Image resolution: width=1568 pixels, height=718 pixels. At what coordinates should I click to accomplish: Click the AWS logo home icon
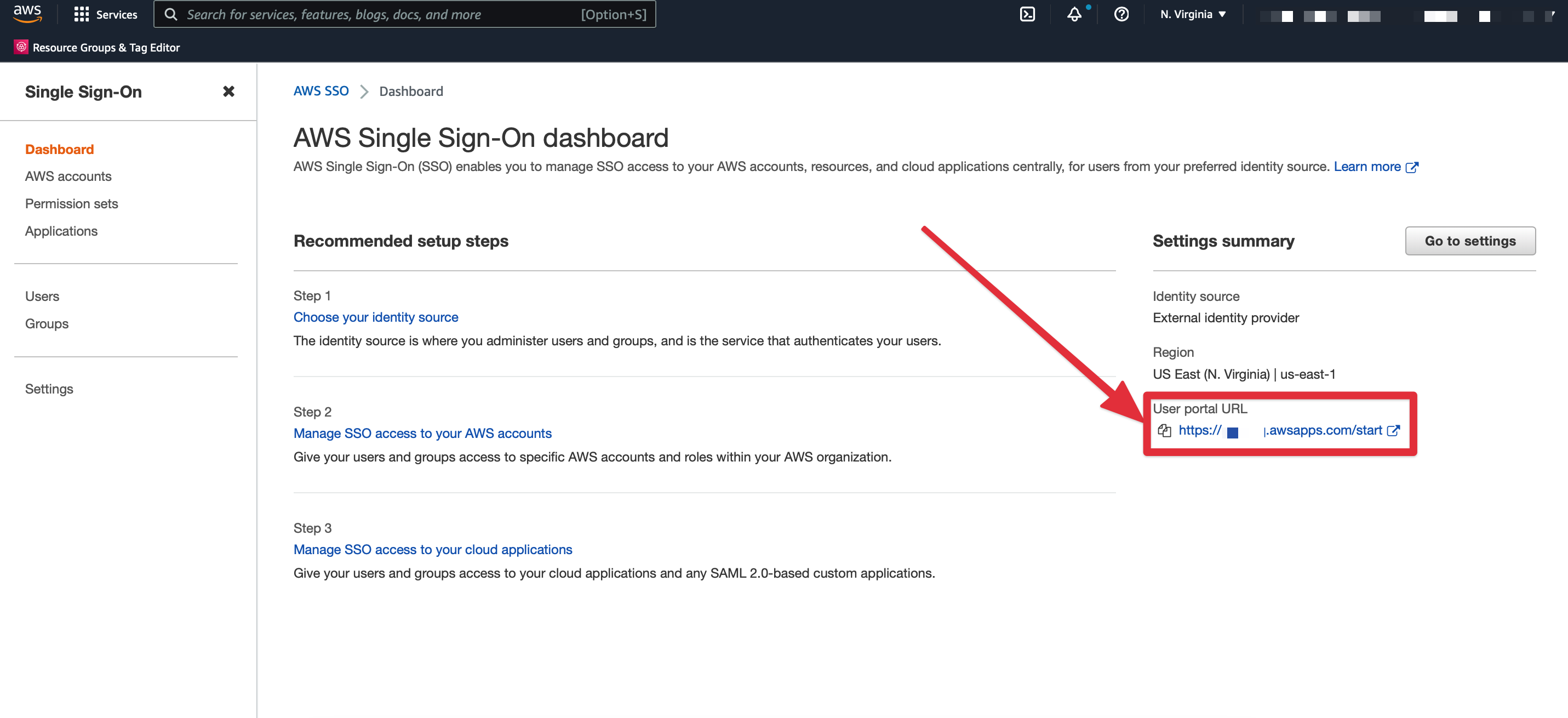[27, 13]
